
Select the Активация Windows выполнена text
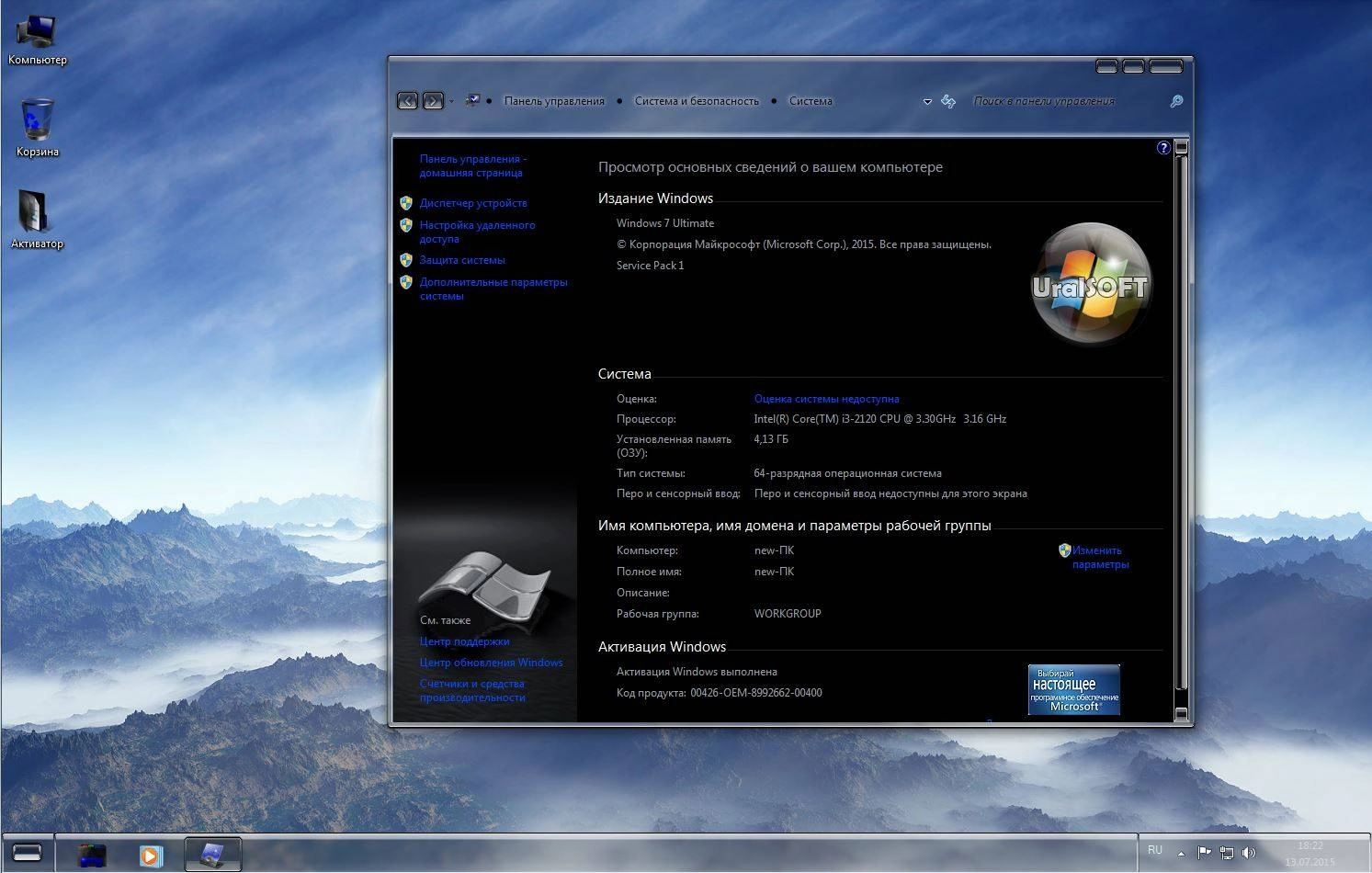pos(697,672)
